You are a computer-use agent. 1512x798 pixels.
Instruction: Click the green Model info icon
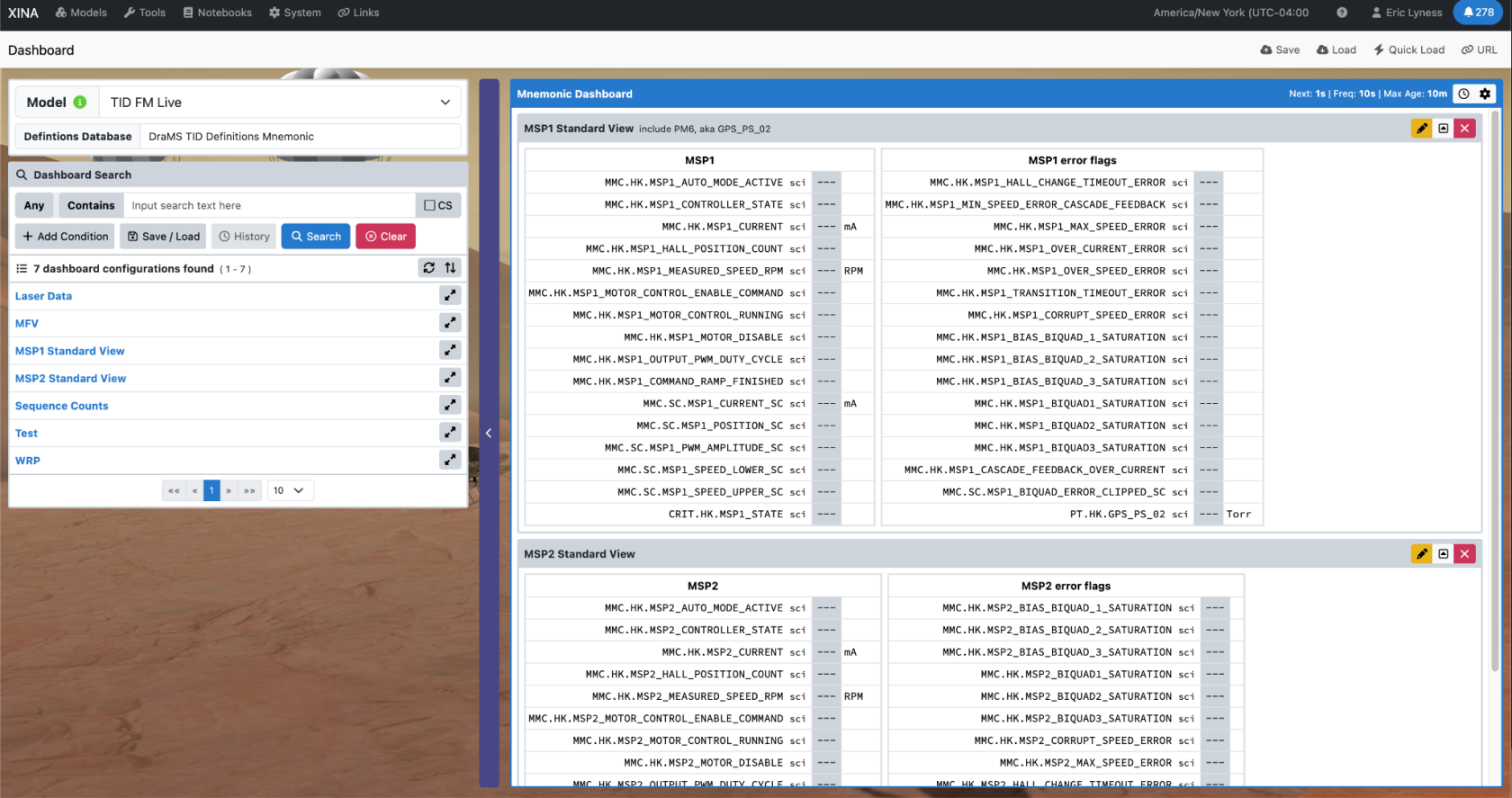point(80,103)
